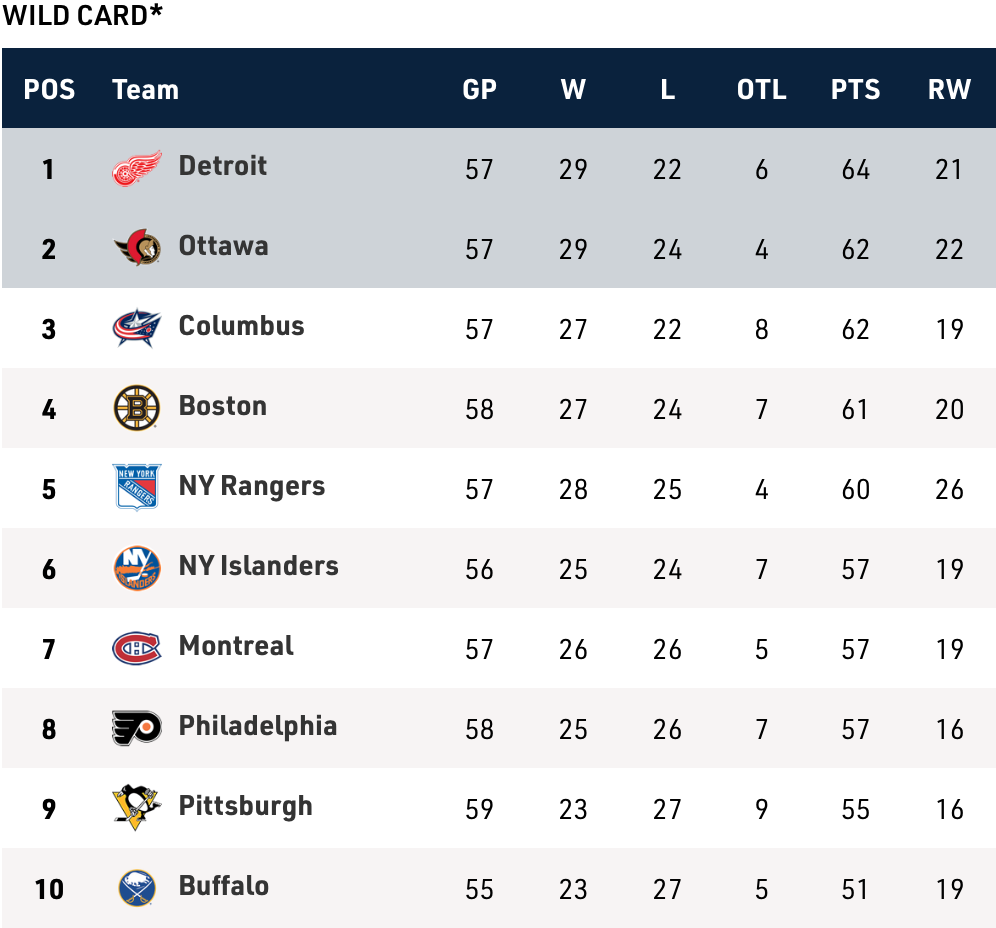
Task: Sort standings by GP column header
Action: coord(479,89)
